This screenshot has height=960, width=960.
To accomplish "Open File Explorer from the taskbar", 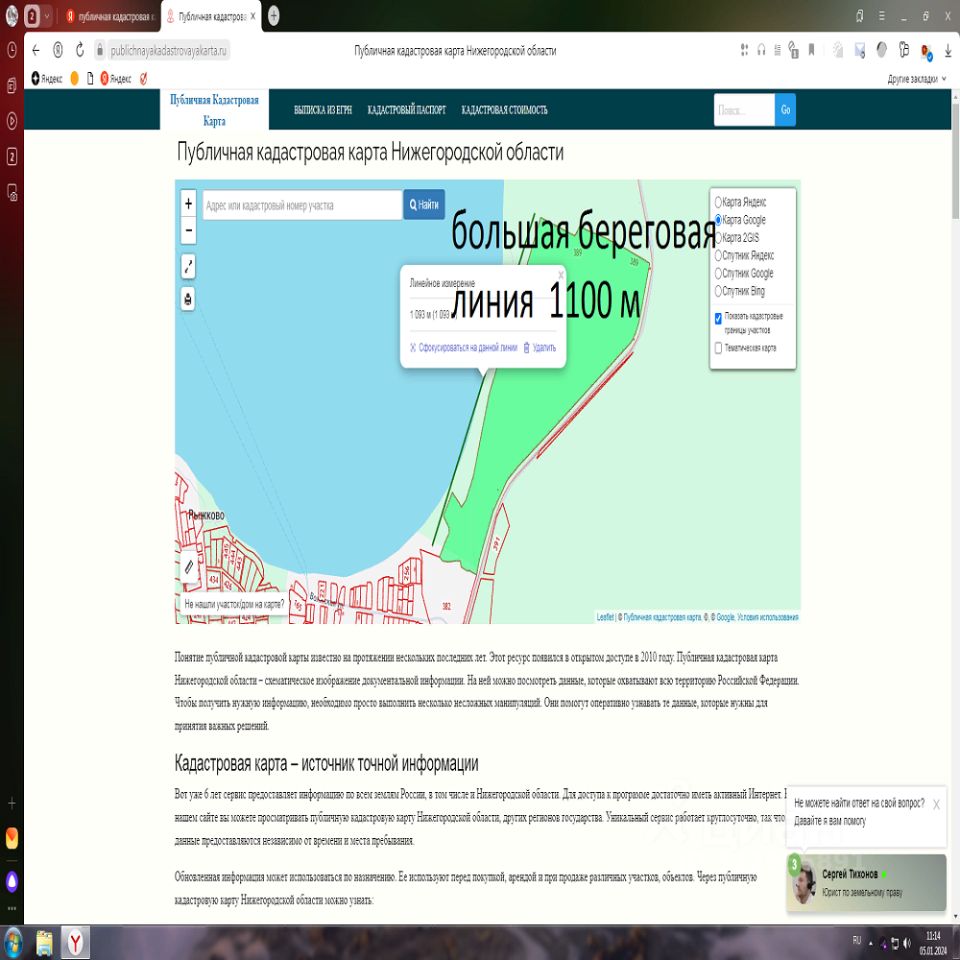I will (x=44, y=943).
